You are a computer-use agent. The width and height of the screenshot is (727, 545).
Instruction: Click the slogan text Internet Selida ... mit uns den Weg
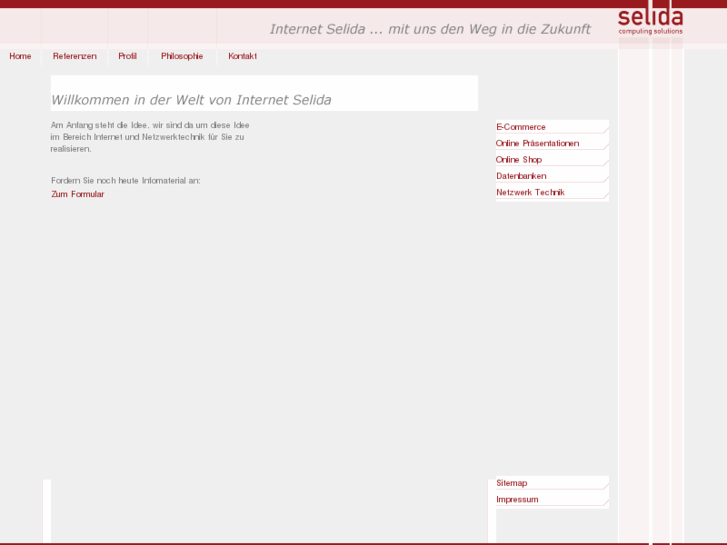(430, 29)
